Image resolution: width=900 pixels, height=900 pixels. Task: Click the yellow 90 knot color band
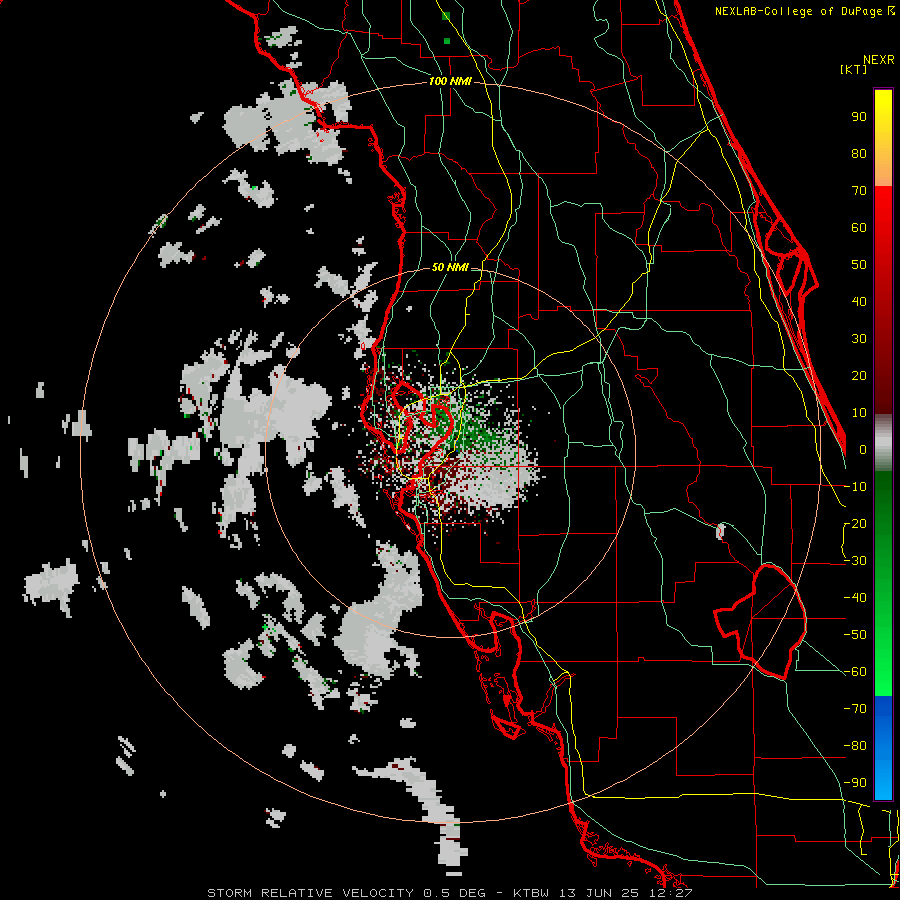(883, 117)
